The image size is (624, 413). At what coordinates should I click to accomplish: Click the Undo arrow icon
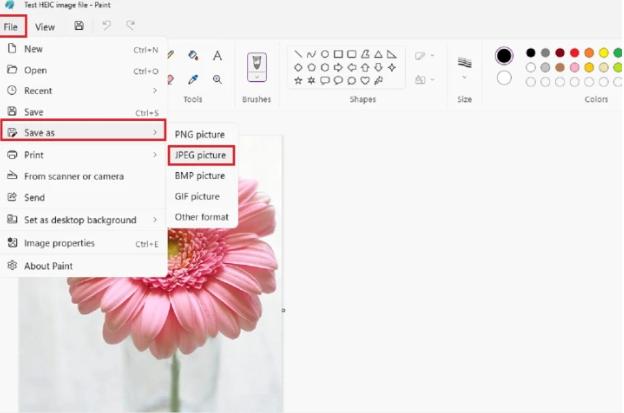[x=106, y=26]
